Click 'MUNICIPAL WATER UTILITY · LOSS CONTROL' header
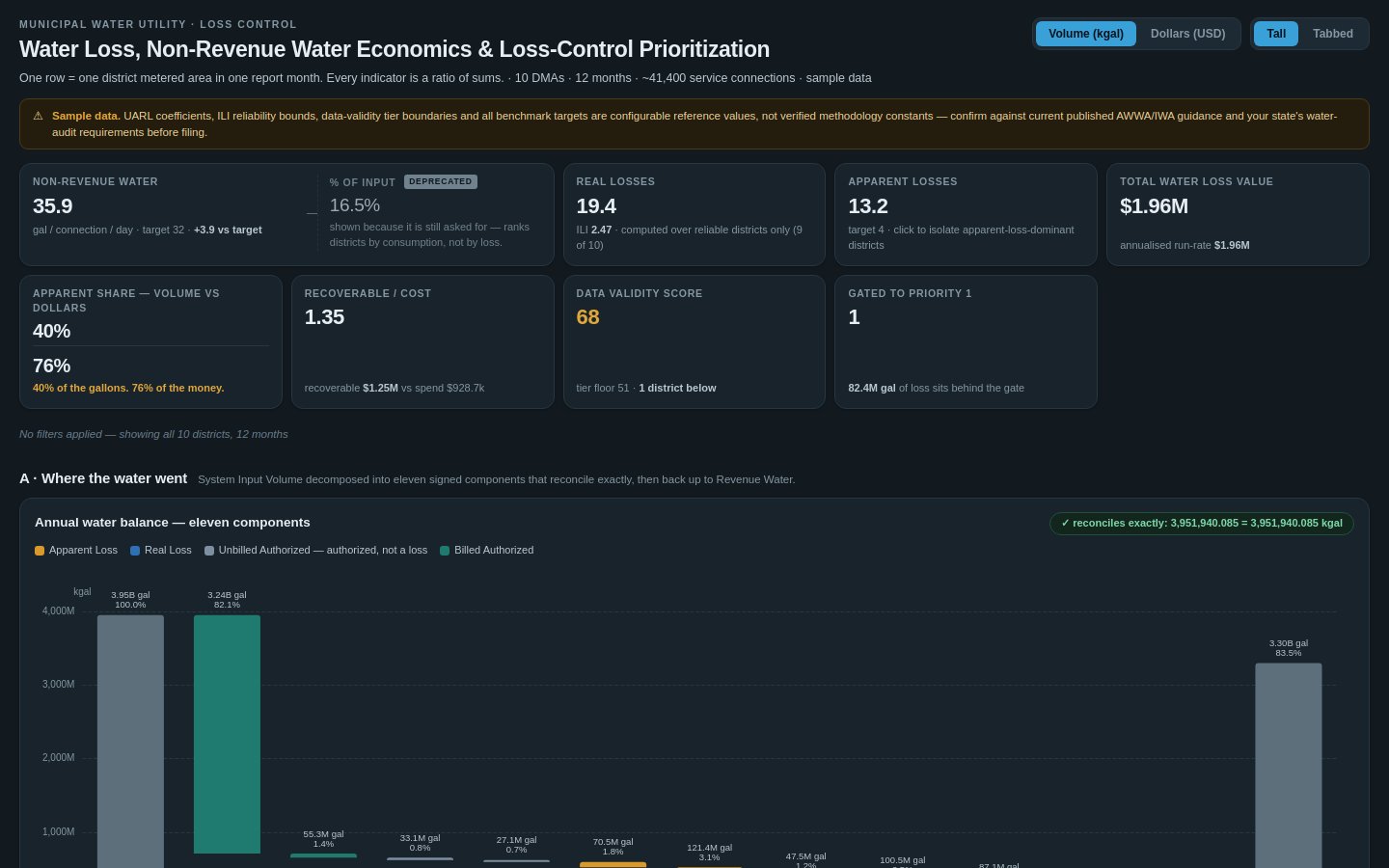The width and height of the screenshot is (1389, 868). click(x=158, y=24)
